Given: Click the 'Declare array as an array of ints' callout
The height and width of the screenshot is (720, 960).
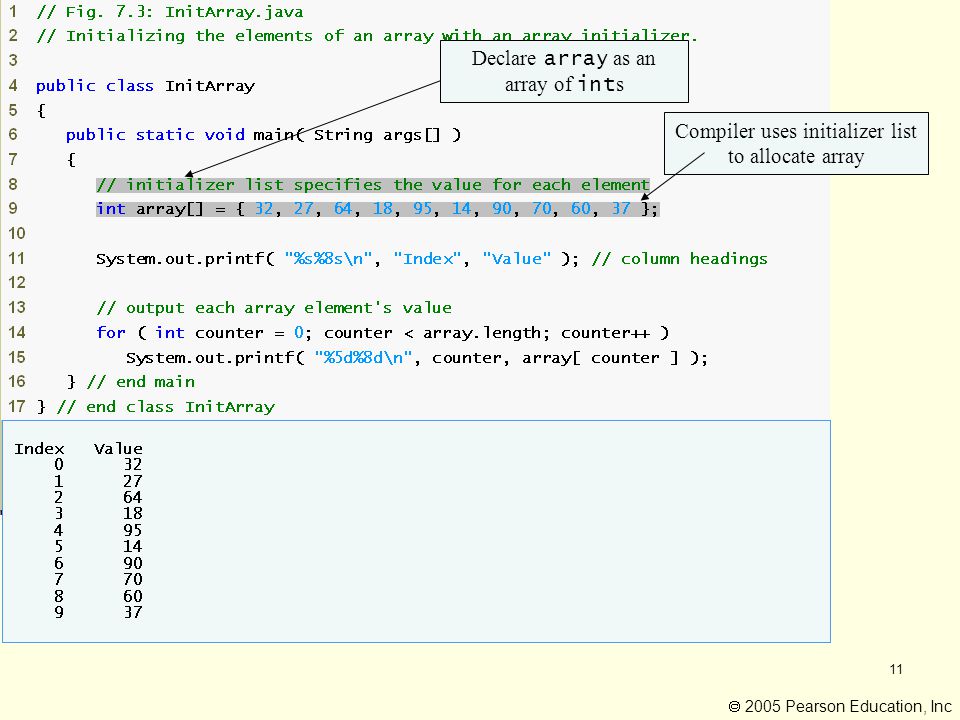Looking at the screenshot, I should pyautogui.click(x=564, y=71).
